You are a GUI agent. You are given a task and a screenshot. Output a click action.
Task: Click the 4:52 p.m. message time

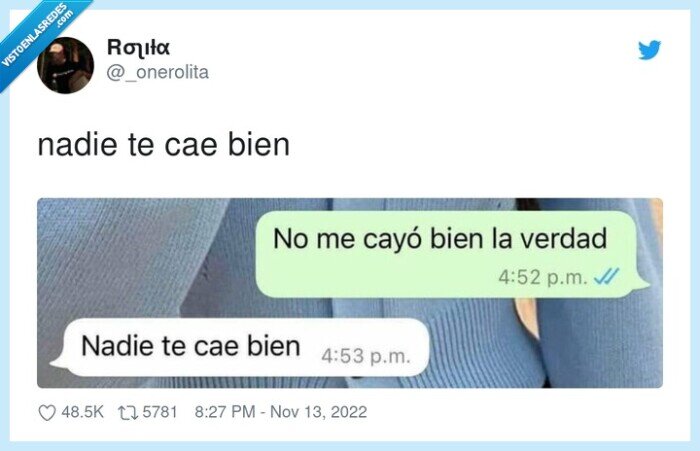click(543, 277)
